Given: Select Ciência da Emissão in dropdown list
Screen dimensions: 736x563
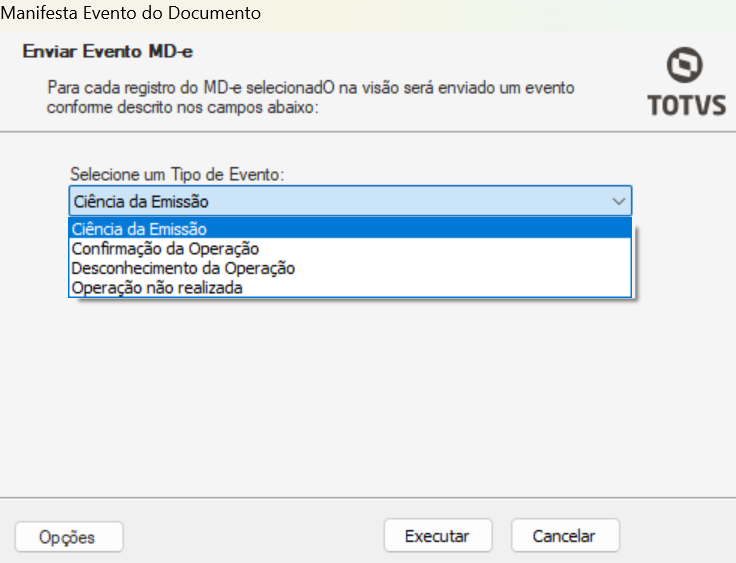Looking at the screenshot, I should click(350, 229).
